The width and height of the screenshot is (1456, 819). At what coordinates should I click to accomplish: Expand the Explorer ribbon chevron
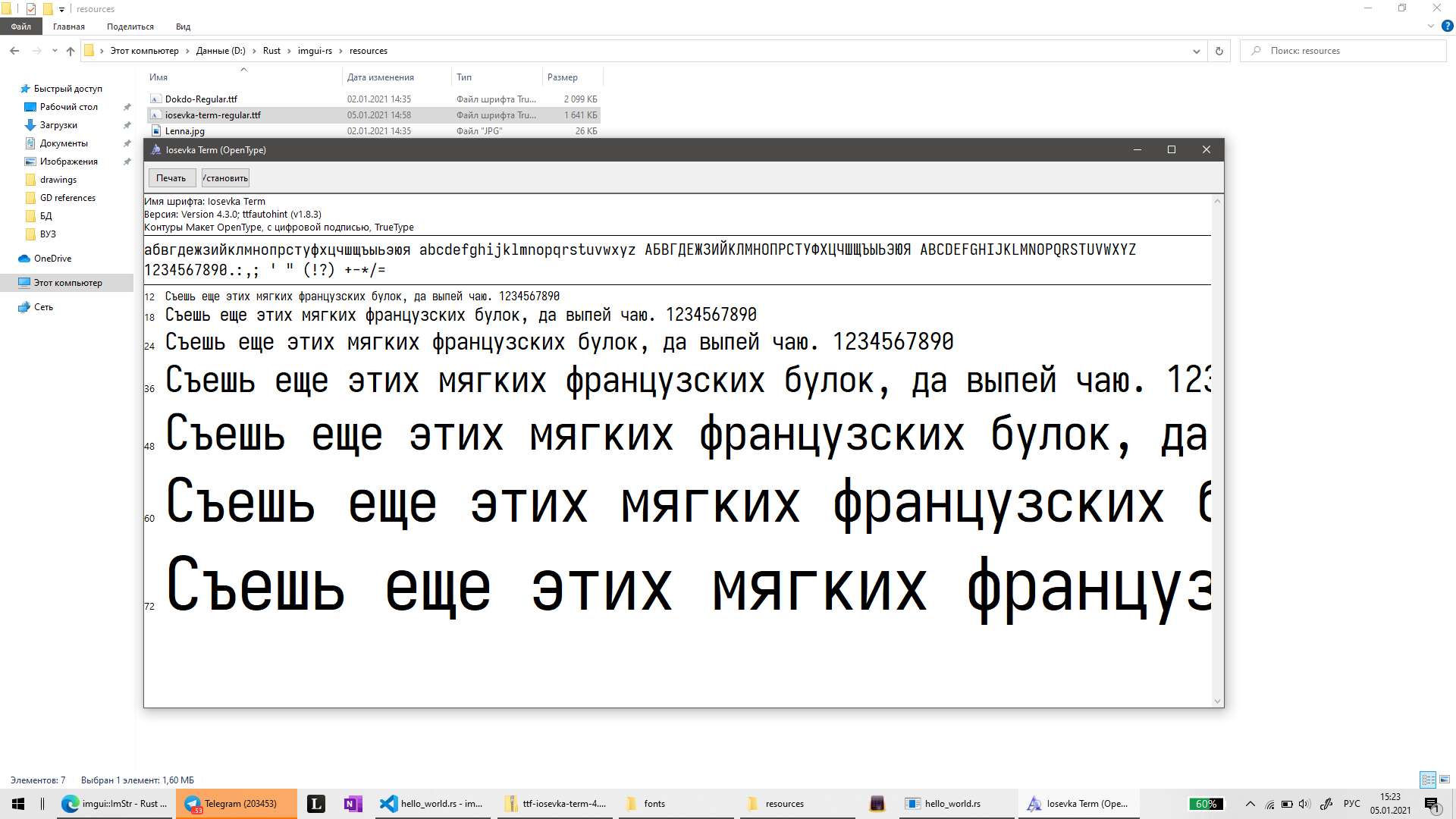tap(1431, 26)
